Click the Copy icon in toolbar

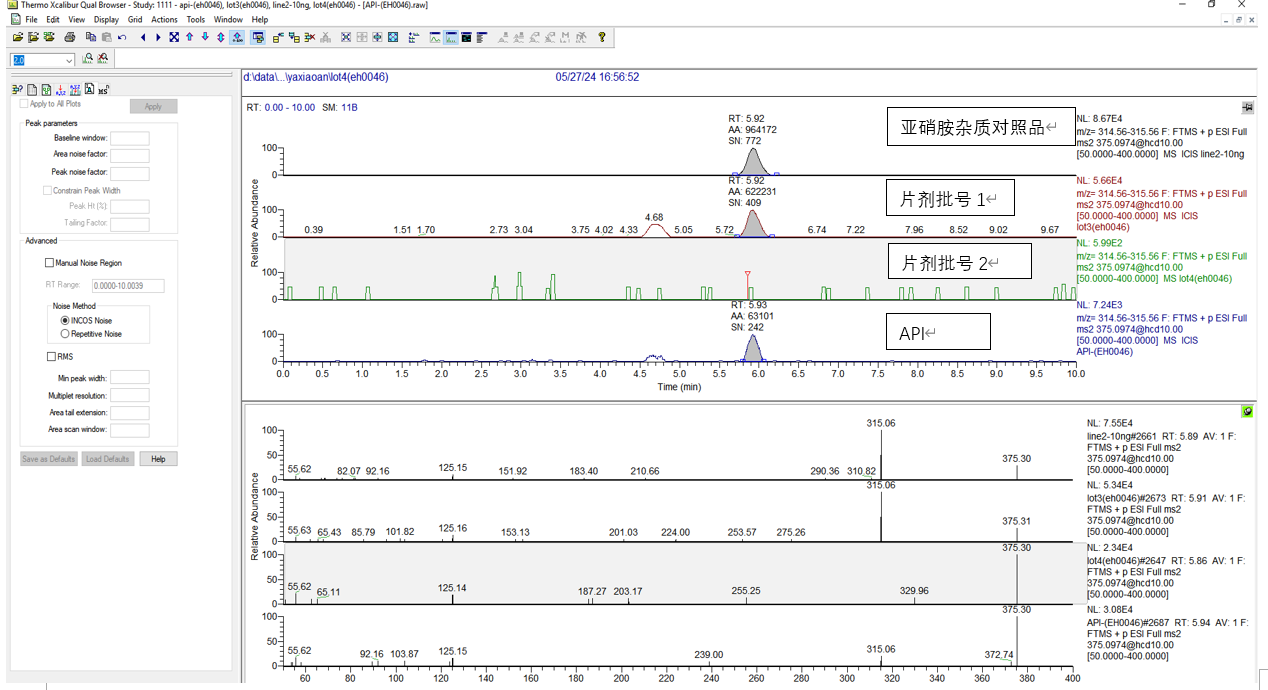(x=91, y=38)
